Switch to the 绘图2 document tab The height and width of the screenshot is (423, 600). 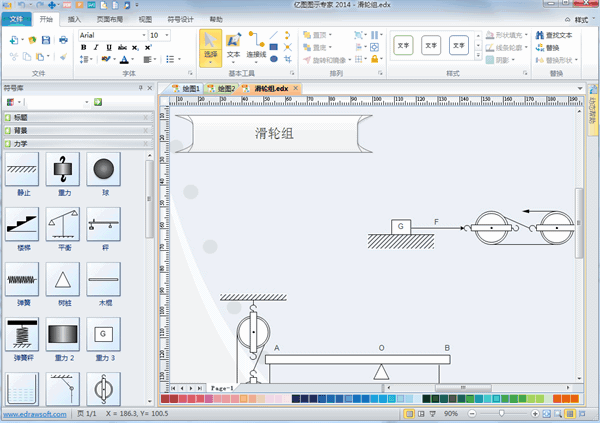222,88
